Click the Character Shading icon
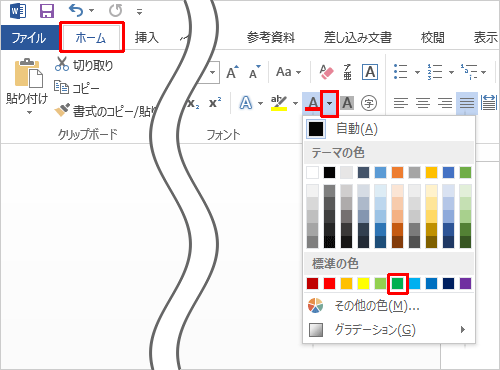Image resolution: width=500 pixels, height=370 pixels. 347,103
